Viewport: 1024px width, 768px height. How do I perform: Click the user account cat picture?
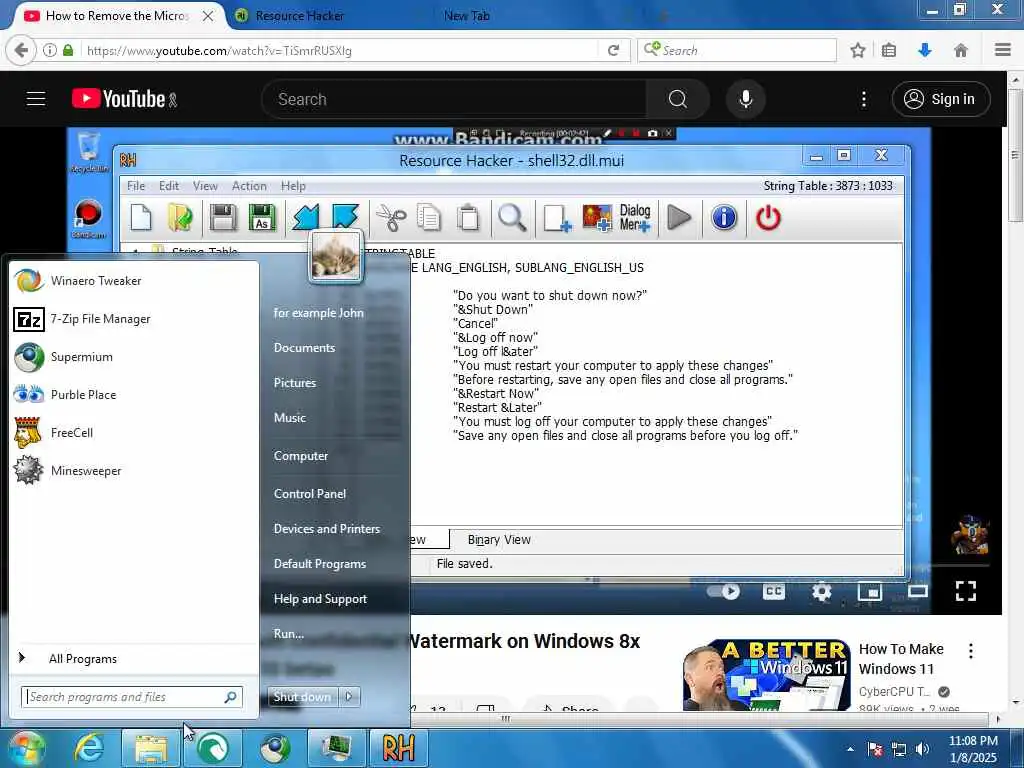(x=336, y=255)
